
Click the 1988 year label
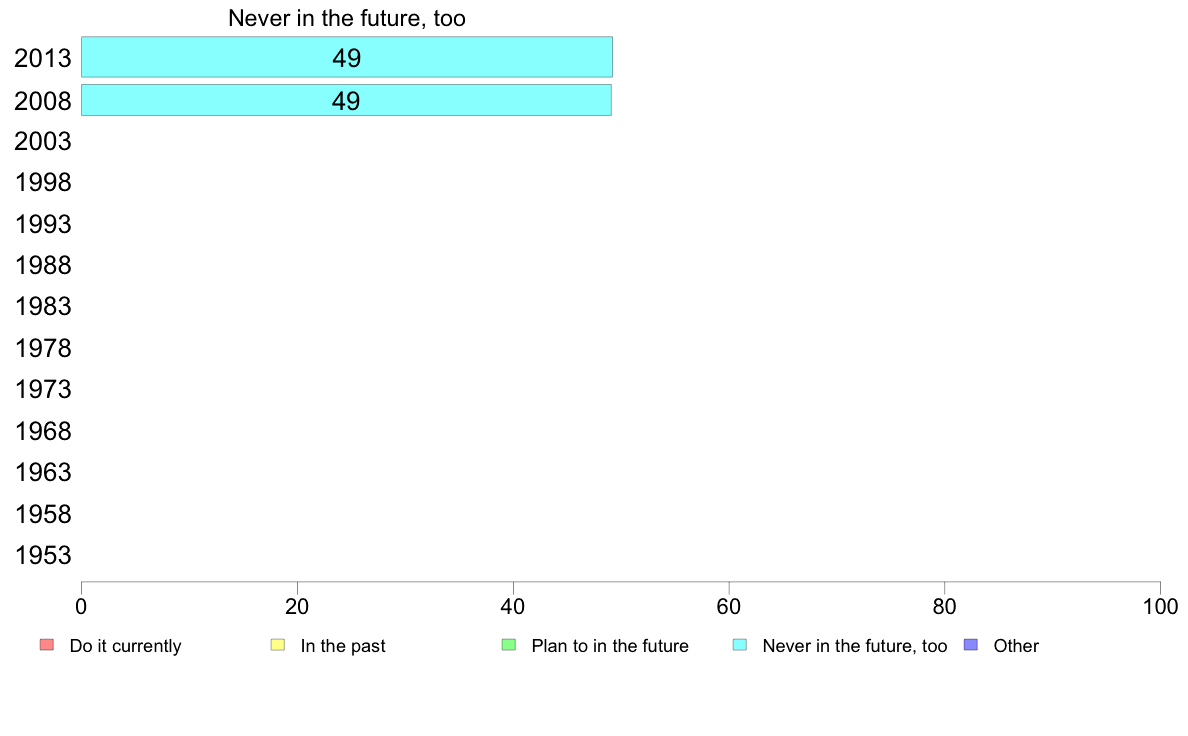tap(42, 265)
